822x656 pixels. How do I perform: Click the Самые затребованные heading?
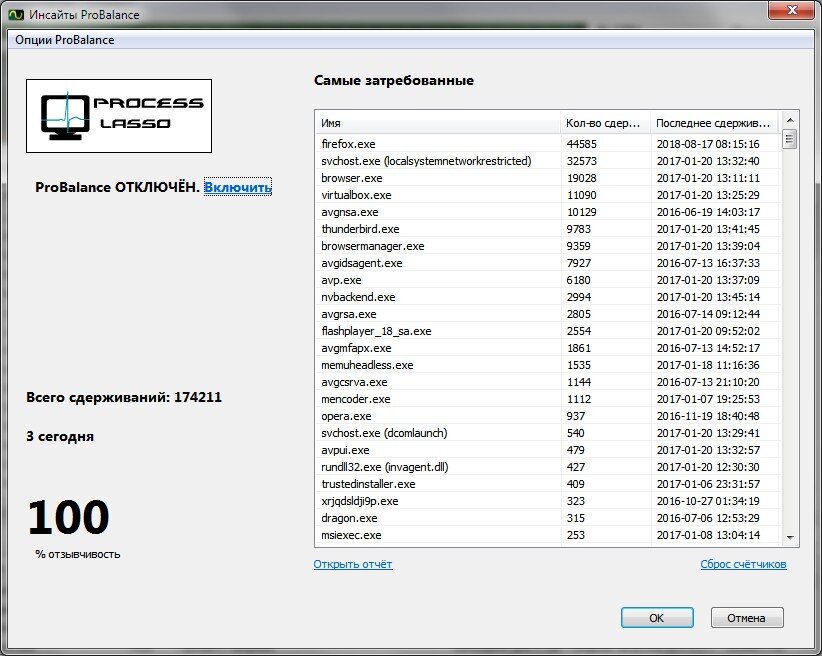tap(394, 80)
